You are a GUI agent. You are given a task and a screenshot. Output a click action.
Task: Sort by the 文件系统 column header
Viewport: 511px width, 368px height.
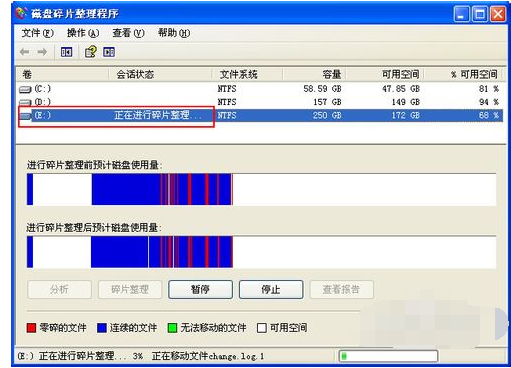[248, 74]
